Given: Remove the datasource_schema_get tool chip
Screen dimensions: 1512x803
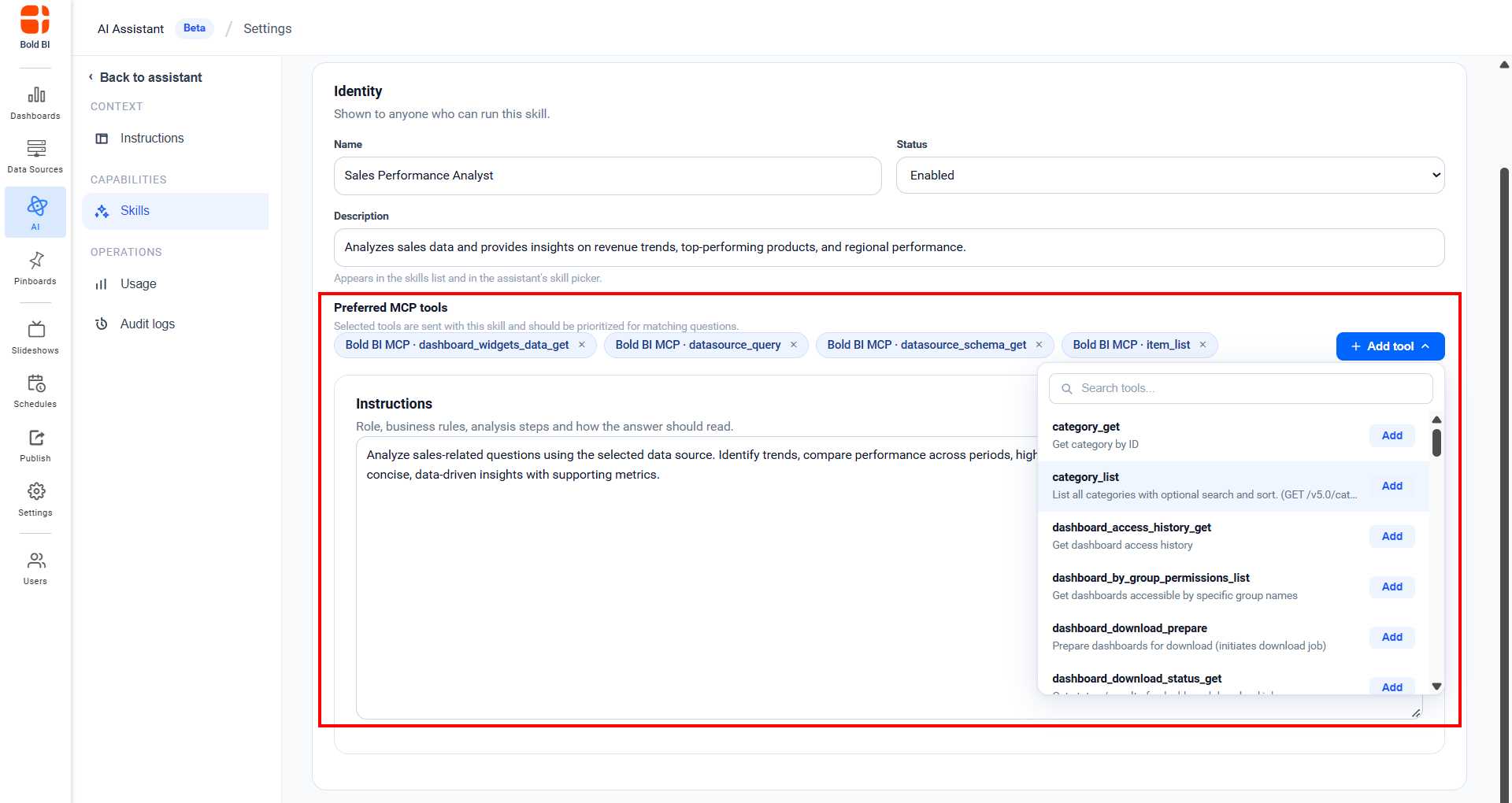Looking at the screenshot, I should (x=1039, y=345).
